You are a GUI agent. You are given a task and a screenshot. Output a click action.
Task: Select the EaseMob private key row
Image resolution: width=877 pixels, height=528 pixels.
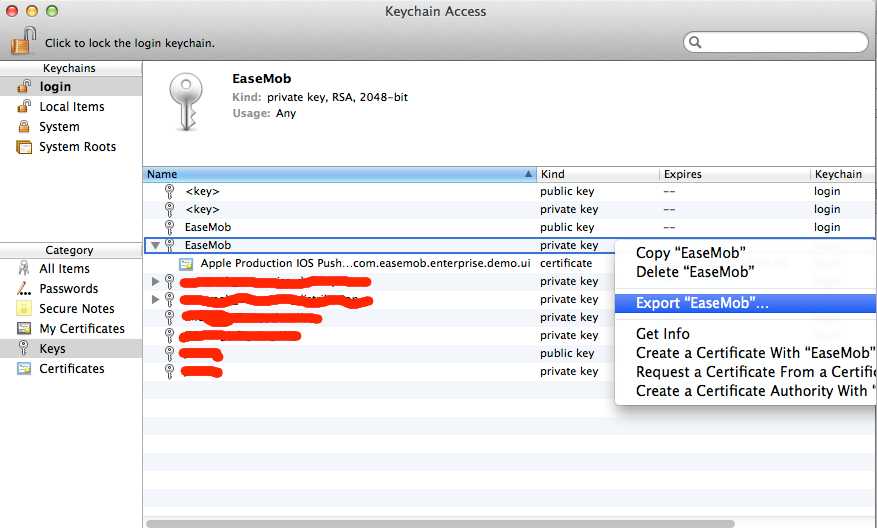point(379,245)
